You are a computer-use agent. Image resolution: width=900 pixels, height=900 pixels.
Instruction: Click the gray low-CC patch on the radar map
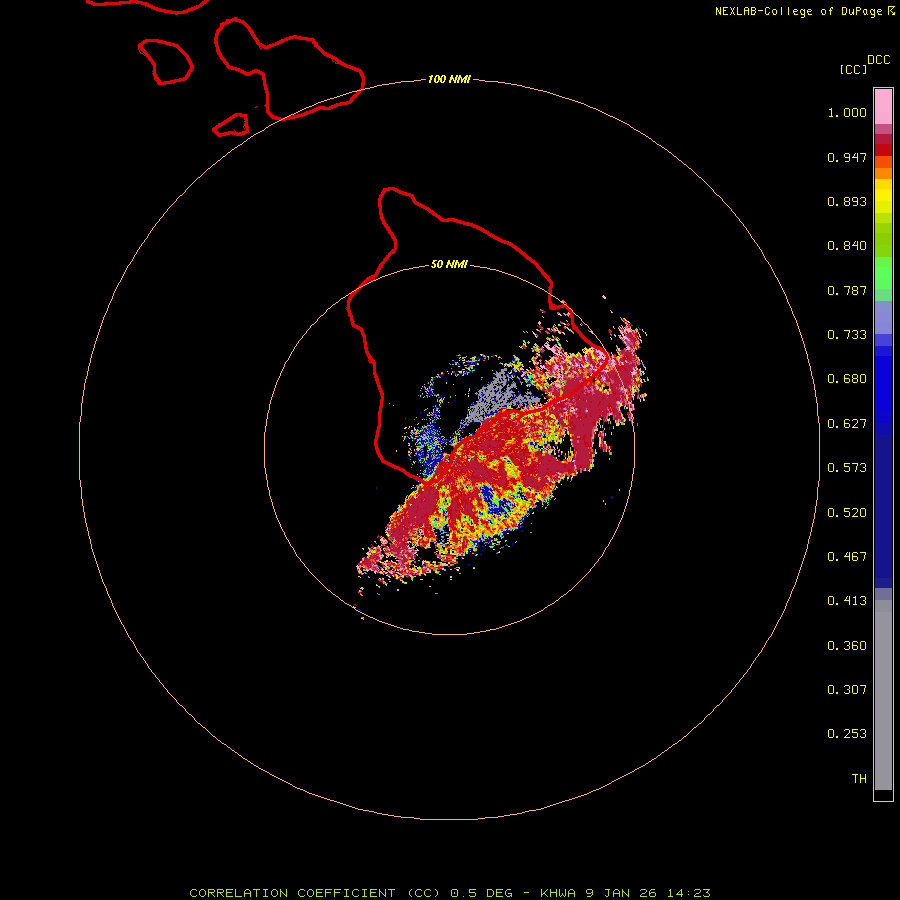pyautogui.click(x=494, y=396)
